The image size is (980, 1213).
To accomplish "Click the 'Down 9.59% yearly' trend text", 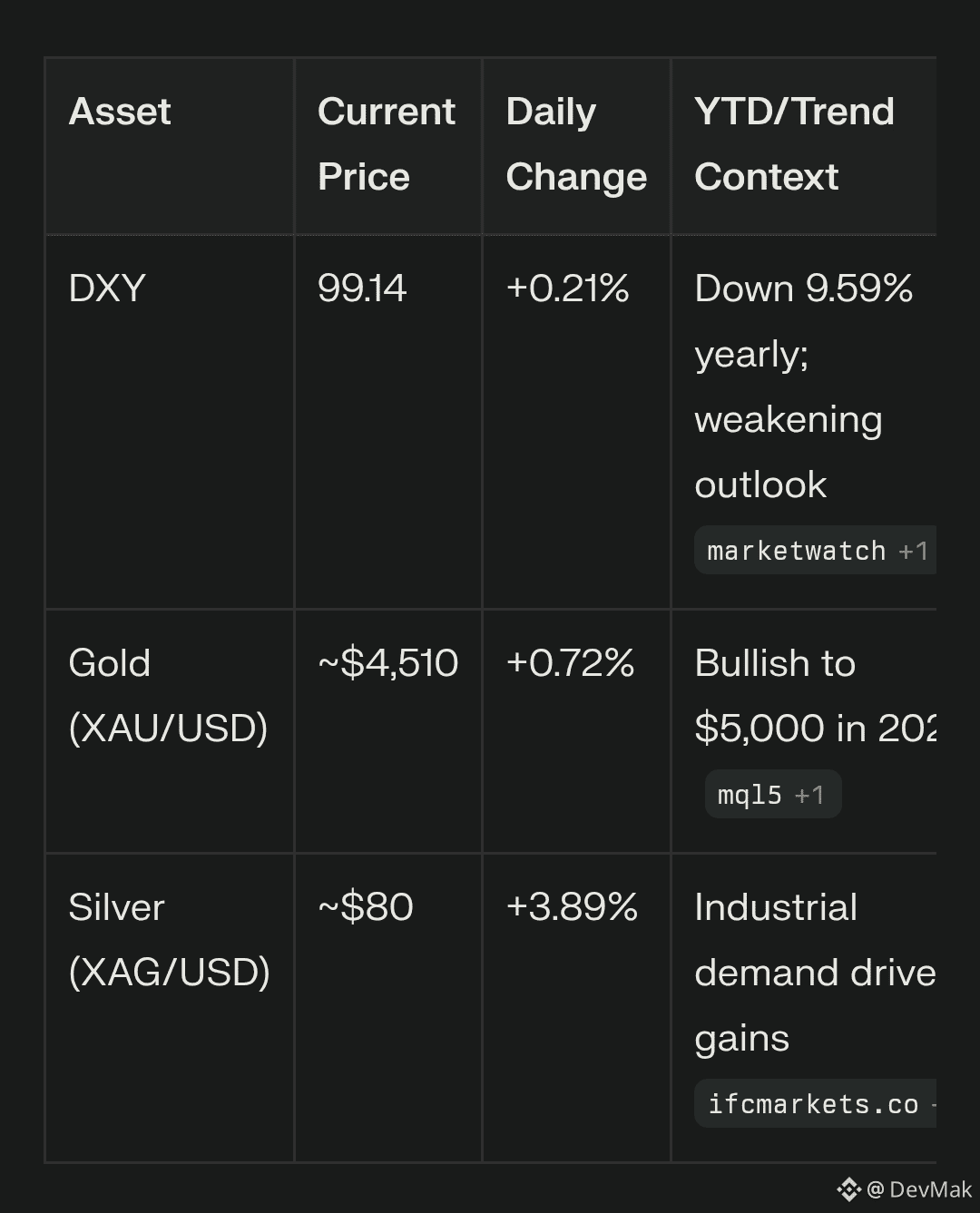I will [x=803, y=321].
